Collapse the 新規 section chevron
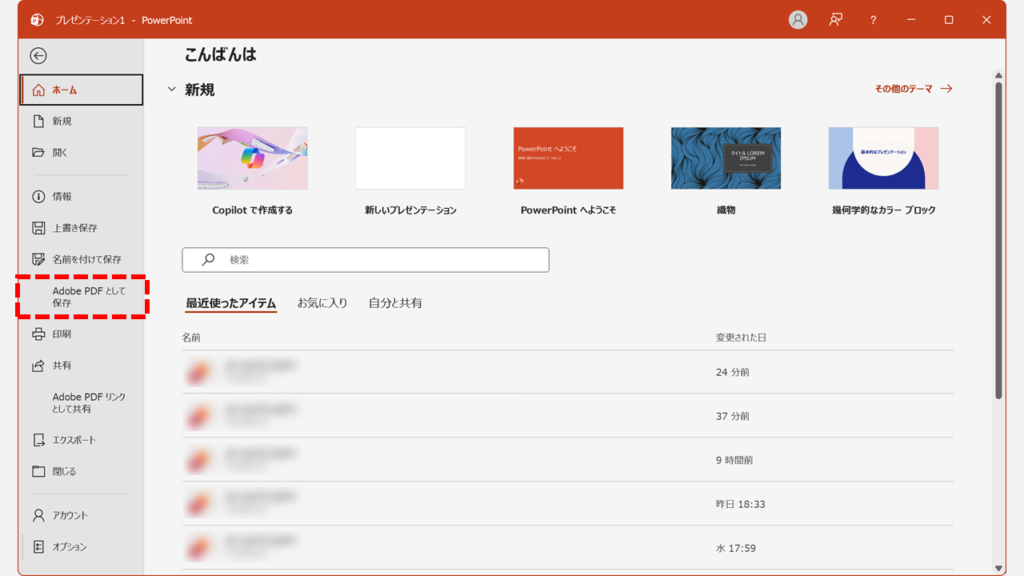Image resolution: width=1024 pixels, height=576 pixels. click(x=172, y=89)
